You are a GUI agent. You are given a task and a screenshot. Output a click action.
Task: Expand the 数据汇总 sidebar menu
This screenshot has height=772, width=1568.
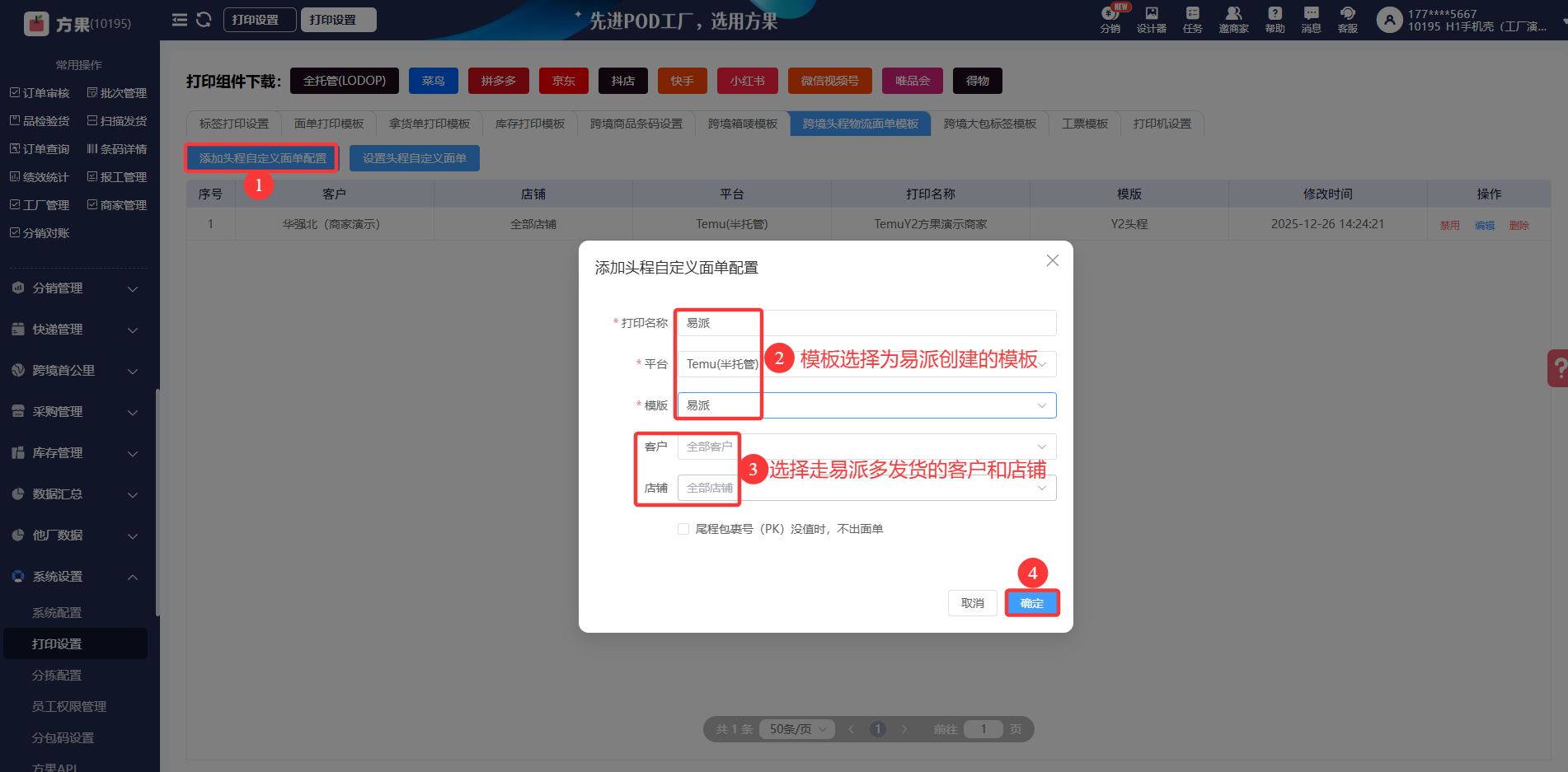pyautogui.click(x=76, y=494)
